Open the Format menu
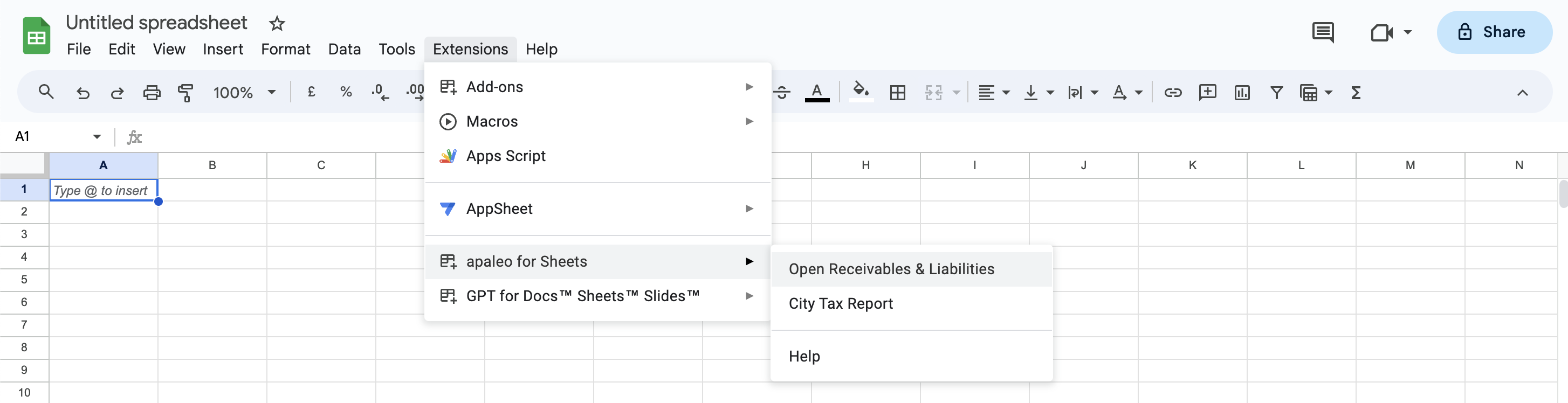This screenshot has width=1568, height=403. pos(285,48)
